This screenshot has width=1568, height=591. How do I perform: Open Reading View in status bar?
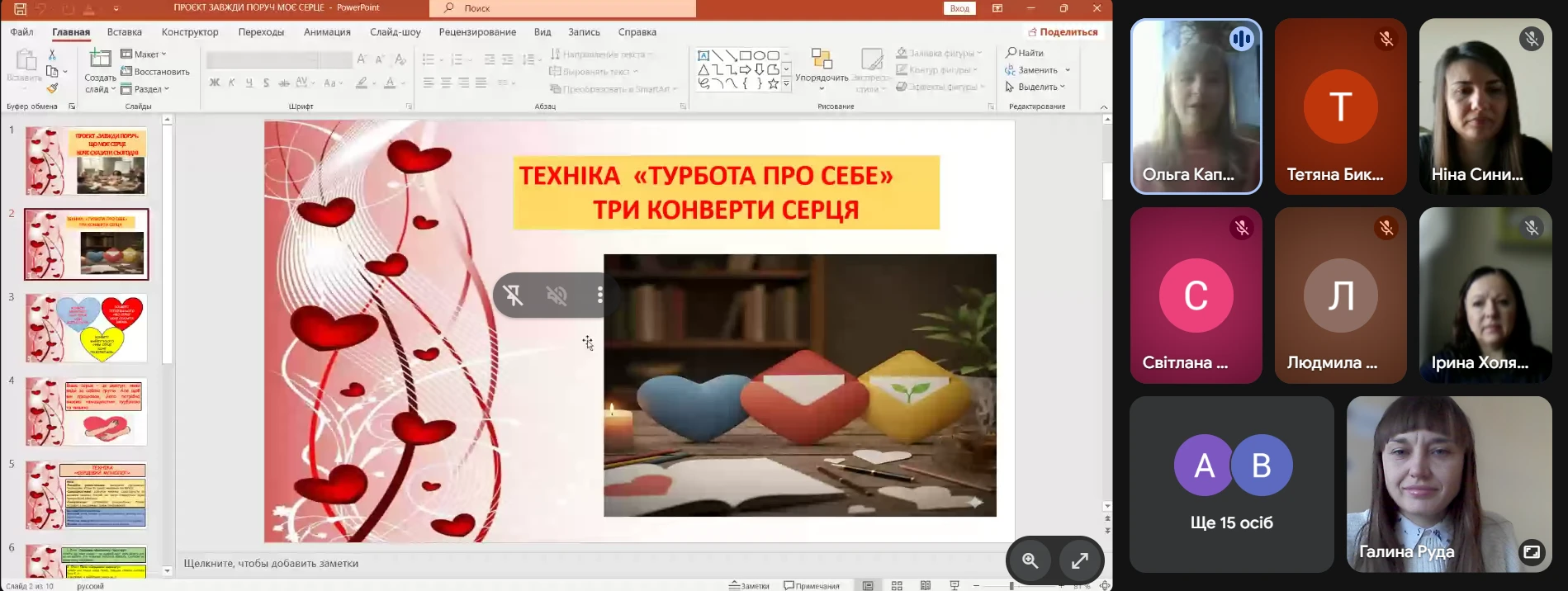(926, 585)
